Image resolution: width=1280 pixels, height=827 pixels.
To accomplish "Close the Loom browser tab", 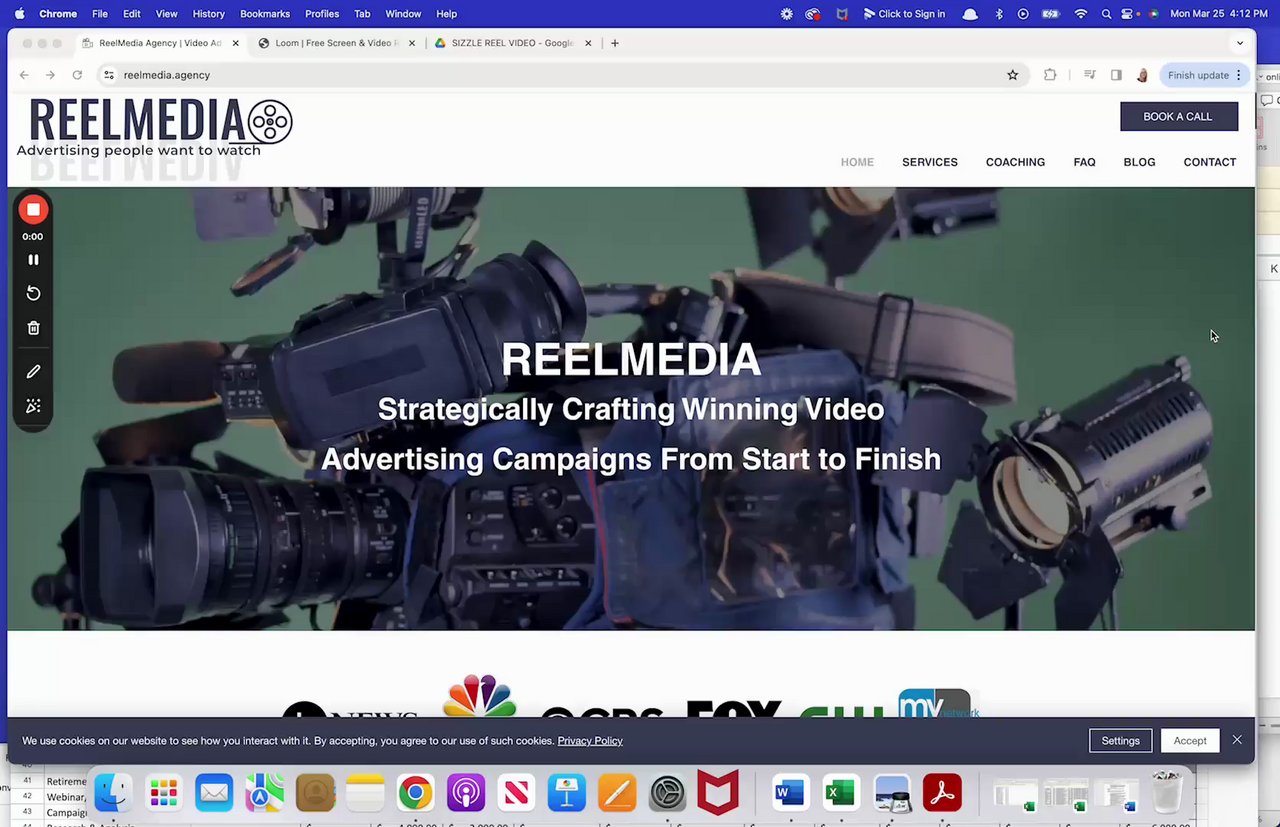I will tap(412, 43).
